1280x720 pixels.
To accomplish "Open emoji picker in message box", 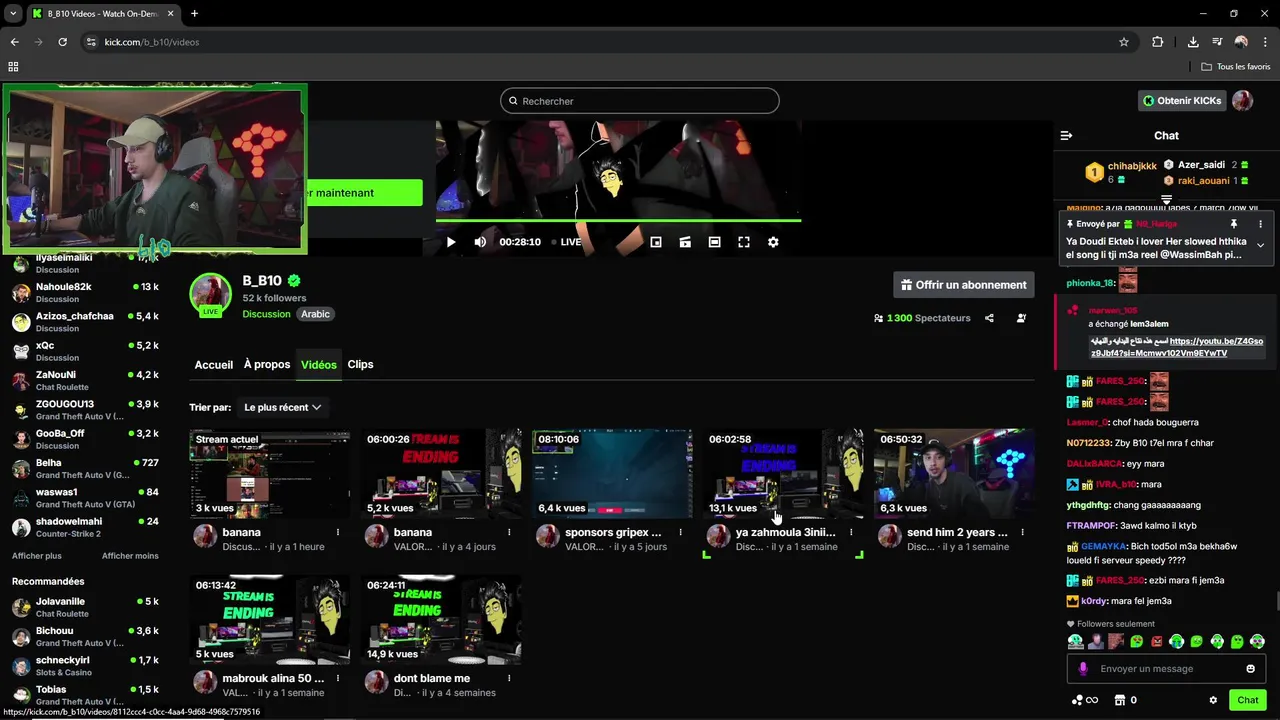I will pyautogui.click(x=1250, y=669).
